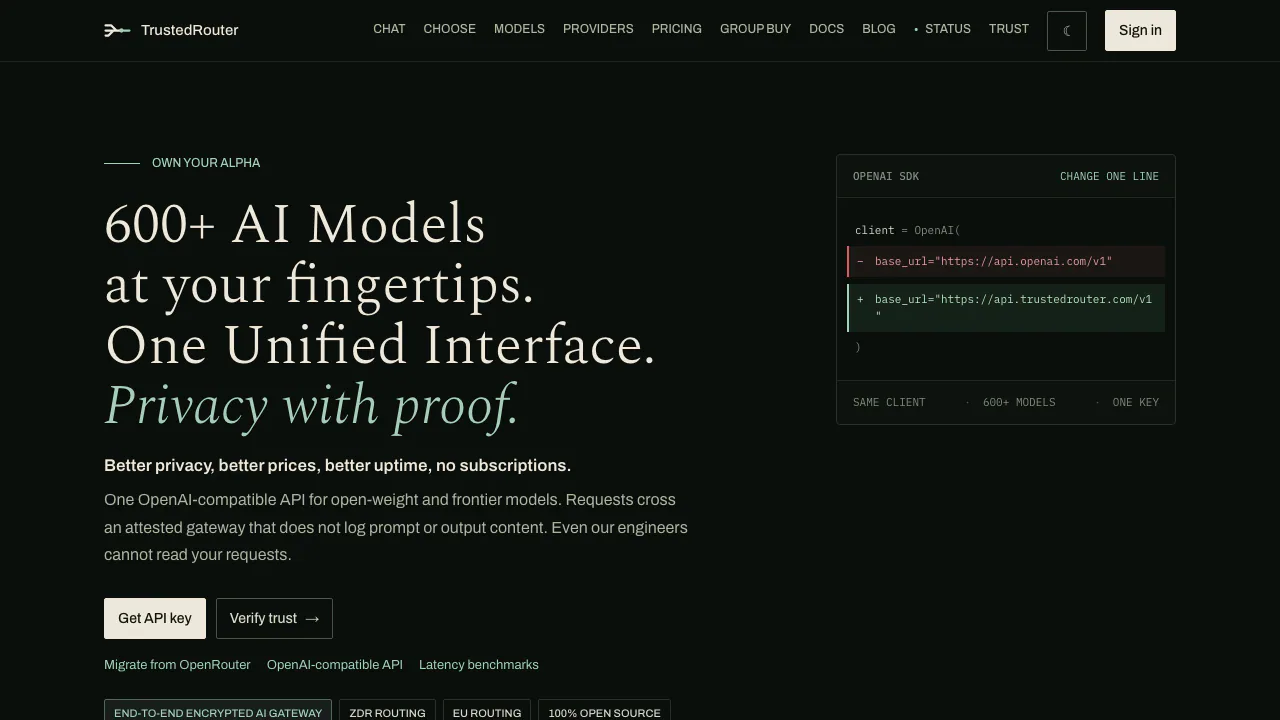Click the ONE KEY footer label
Screen dimensions: 1280x720
tap(1136, 402)
